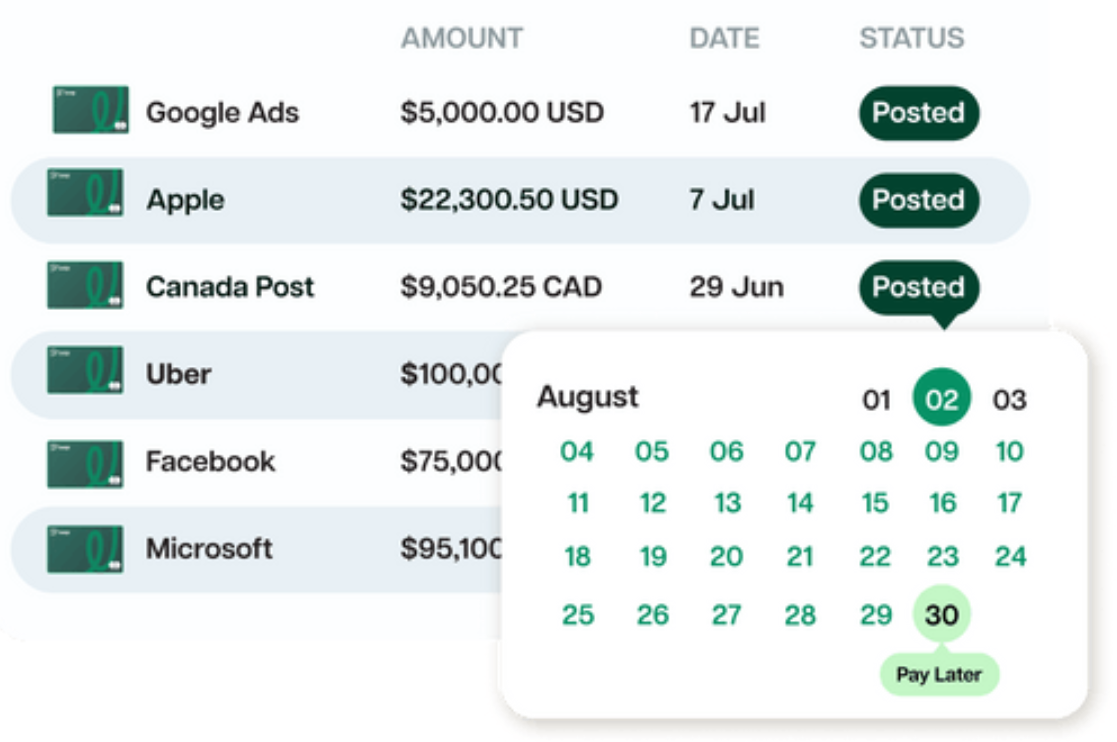Select August 30 on the calendar
The image size is (1117, 742).
point(941,615)
